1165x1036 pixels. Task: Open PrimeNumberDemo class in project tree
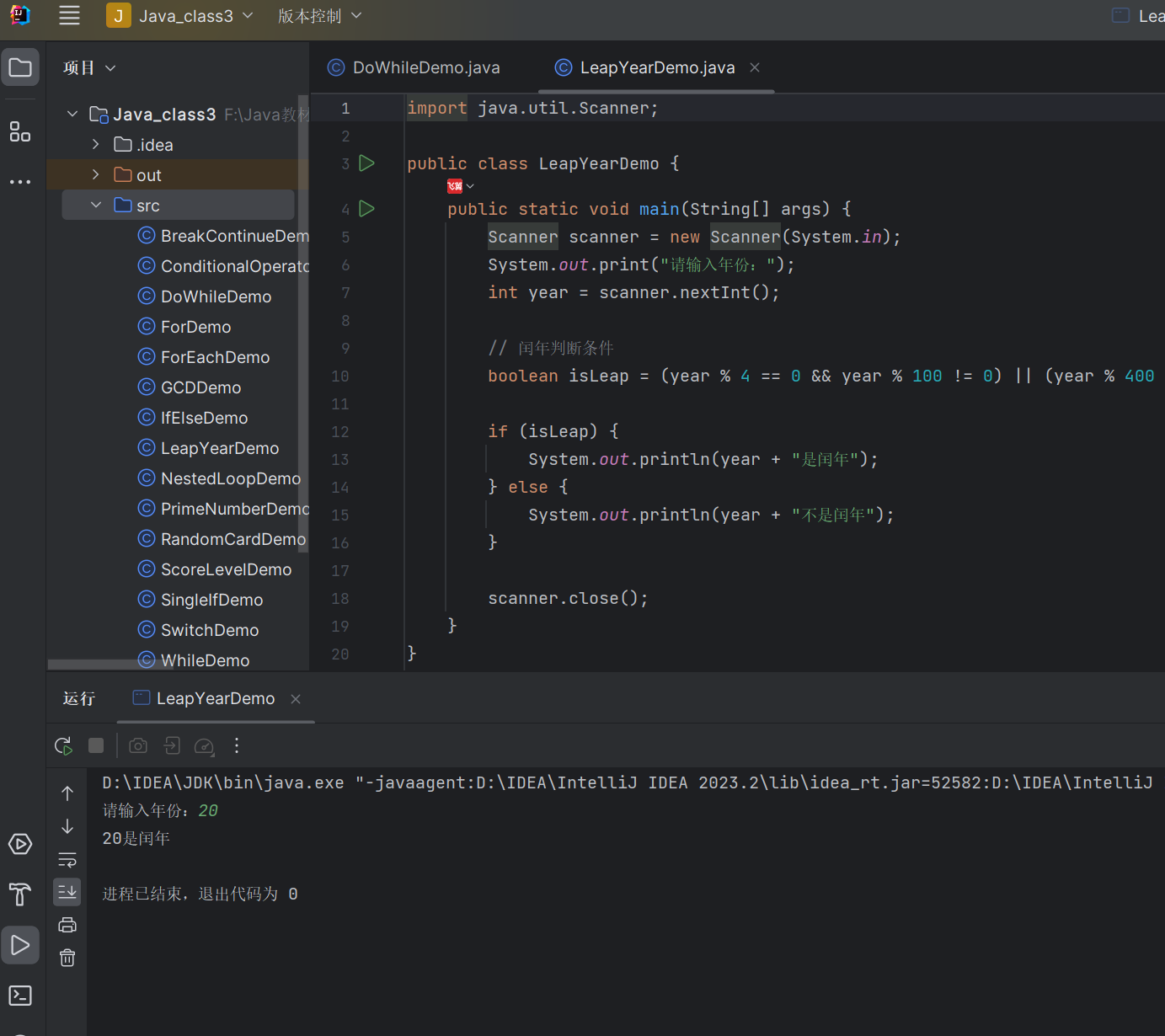pos(234,509)
